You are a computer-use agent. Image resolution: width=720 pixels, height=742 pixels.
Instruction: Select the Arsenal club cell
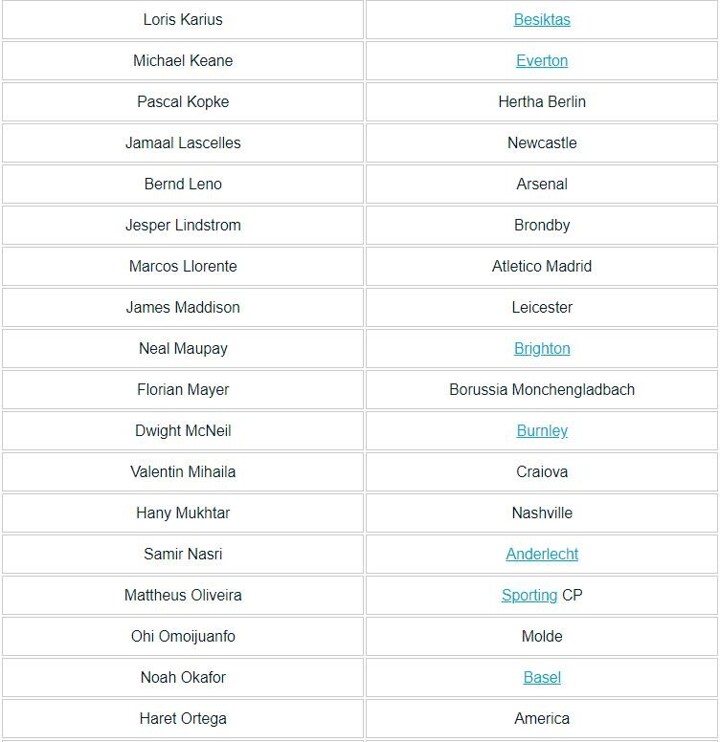pos(542,184)
